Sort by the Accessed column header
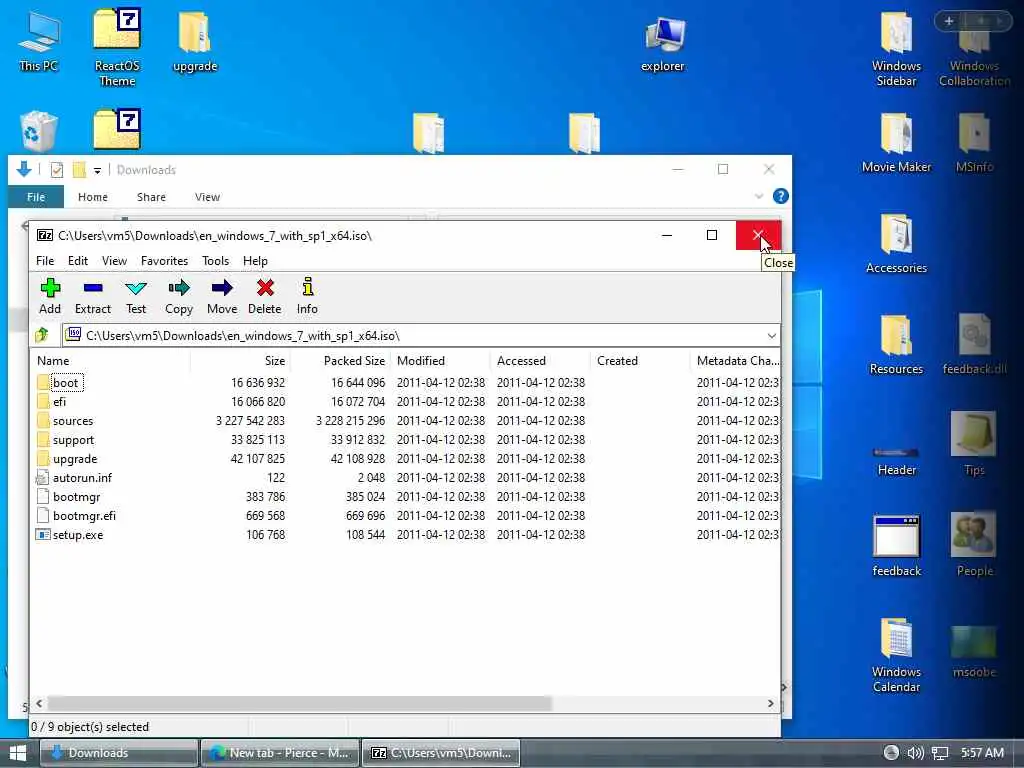This screenshot has width=1024, height=768. pos(540,360)
